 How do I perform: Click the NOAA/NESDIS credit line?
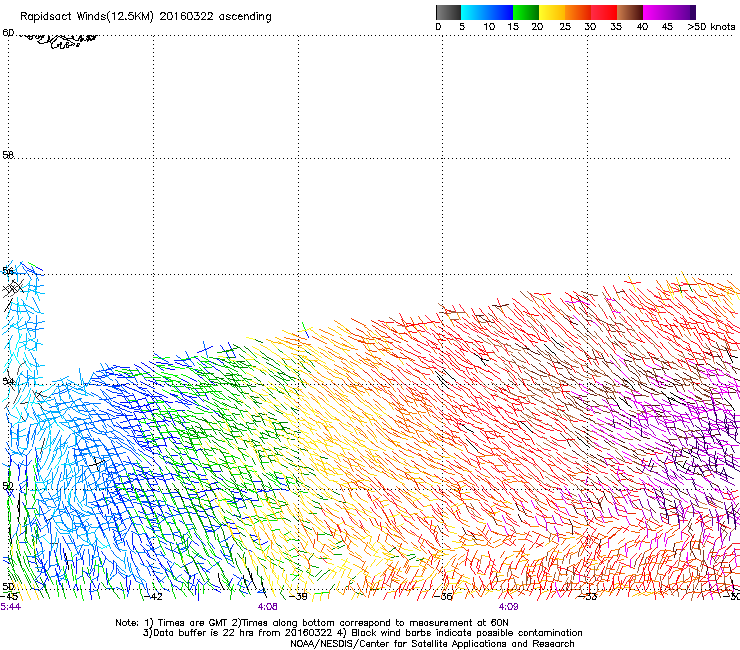[432, 644]
